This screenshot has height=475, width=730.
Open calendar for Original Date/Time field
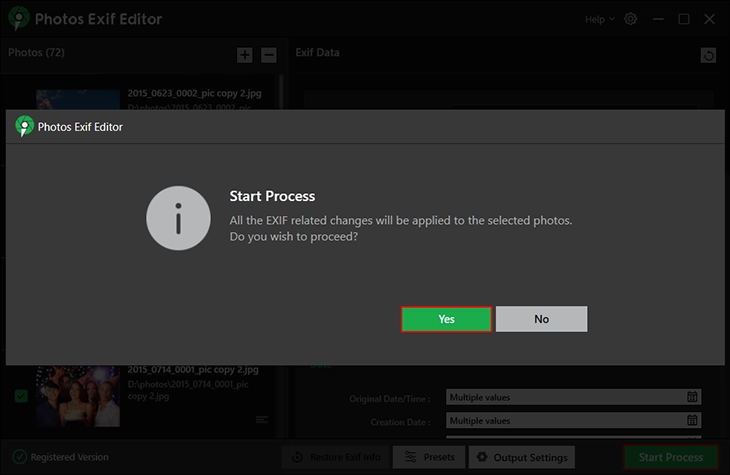click(x=692, y=397)
